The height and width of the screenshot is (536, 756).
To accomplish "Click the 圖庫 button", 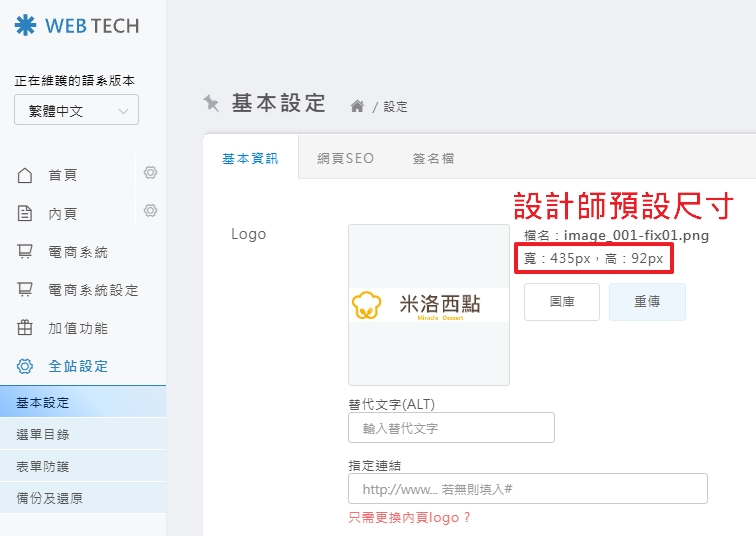I will (561, 302).
